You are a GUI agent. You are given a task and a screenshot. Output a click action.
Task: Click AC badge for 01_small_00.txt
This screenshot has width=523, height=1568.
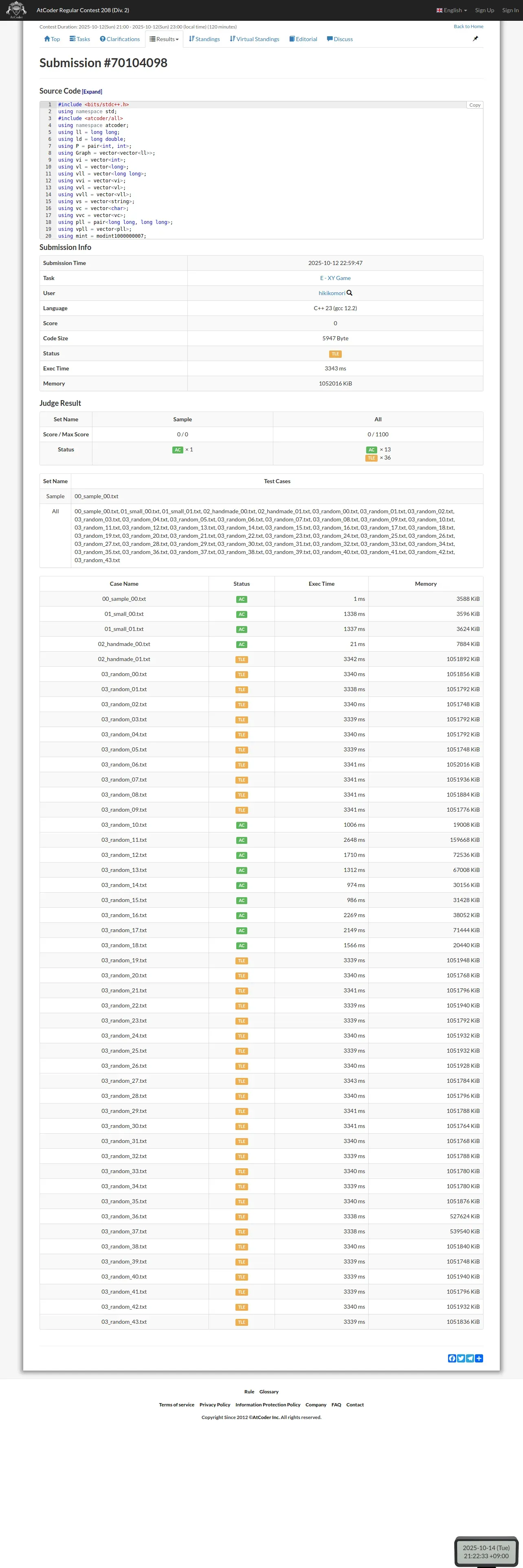(x=242, y=614)
